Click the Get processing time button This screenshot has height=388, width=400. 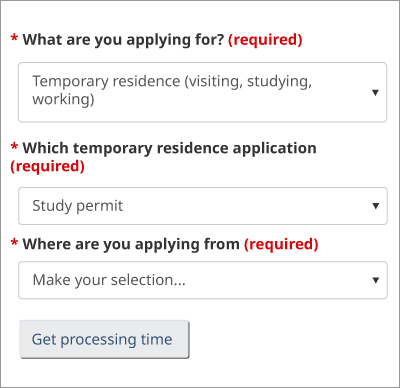click(104, 339)
